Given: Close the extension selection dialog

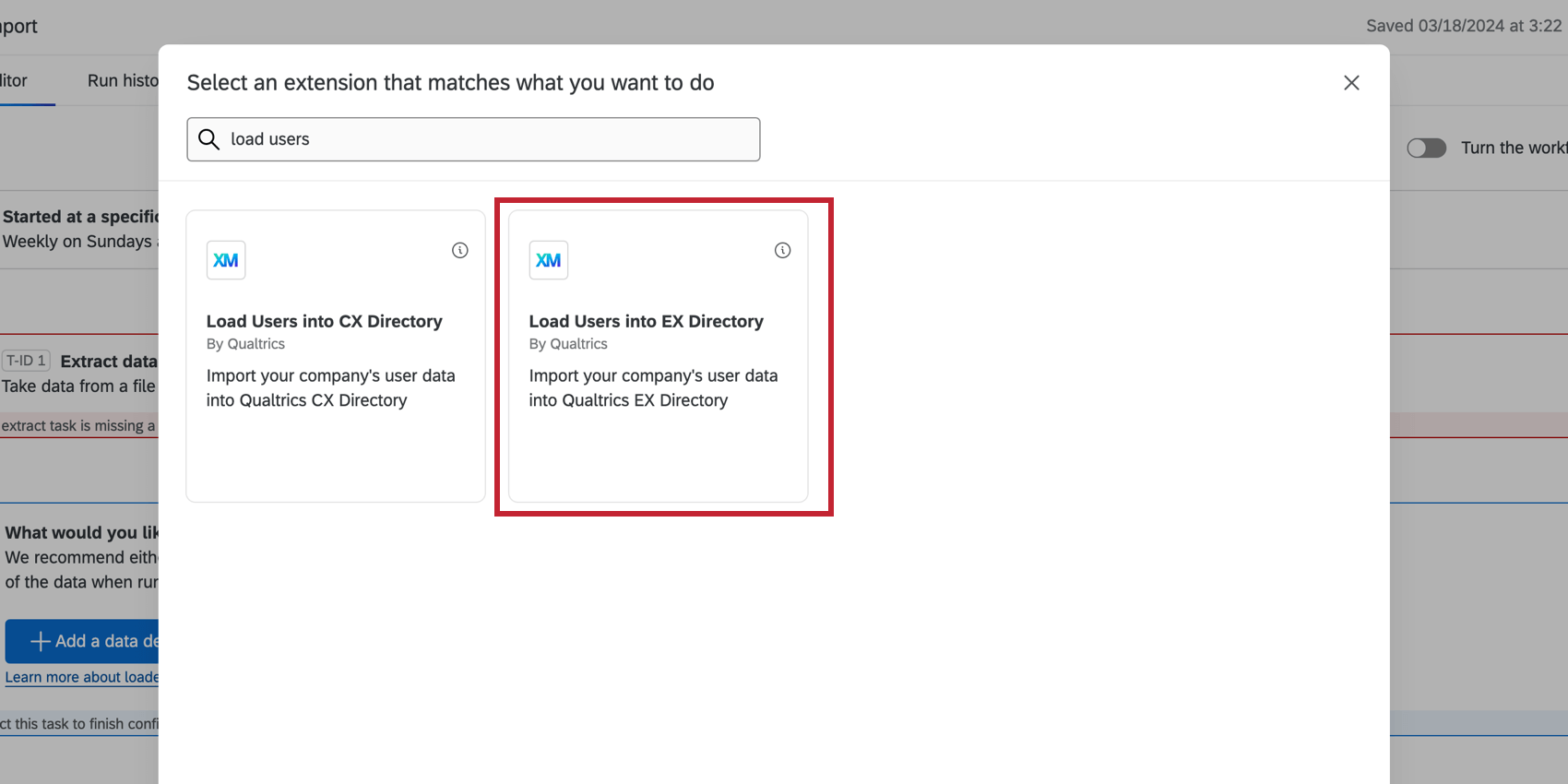Looking at the screenshot, I should point(1351,83).
